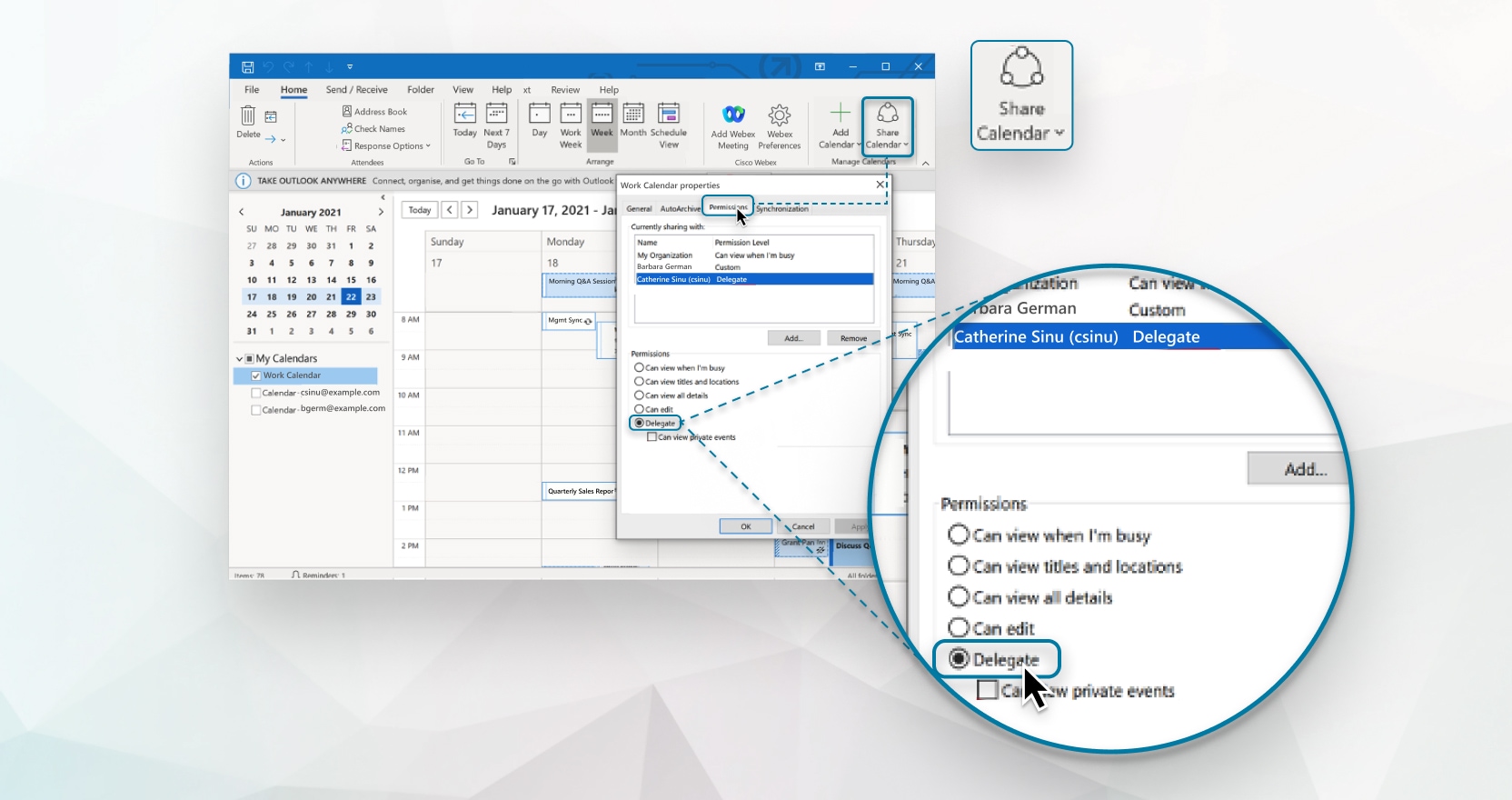
Task: Click the info icon beside Take Outlook Anywhere
Action: [244, 181]
